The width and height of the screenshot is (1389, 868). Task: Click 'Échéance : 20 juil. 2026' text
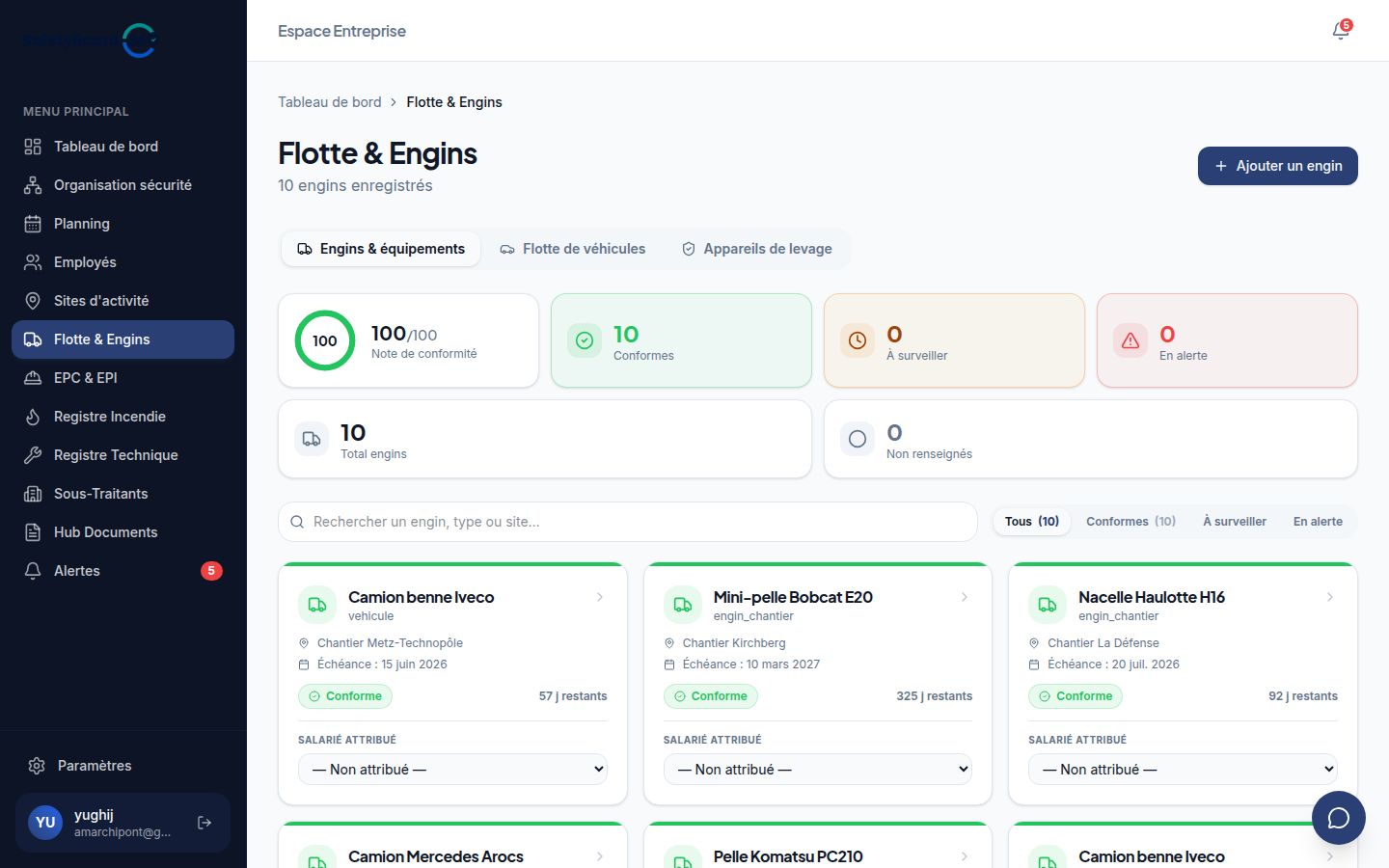click(1113, 665)
